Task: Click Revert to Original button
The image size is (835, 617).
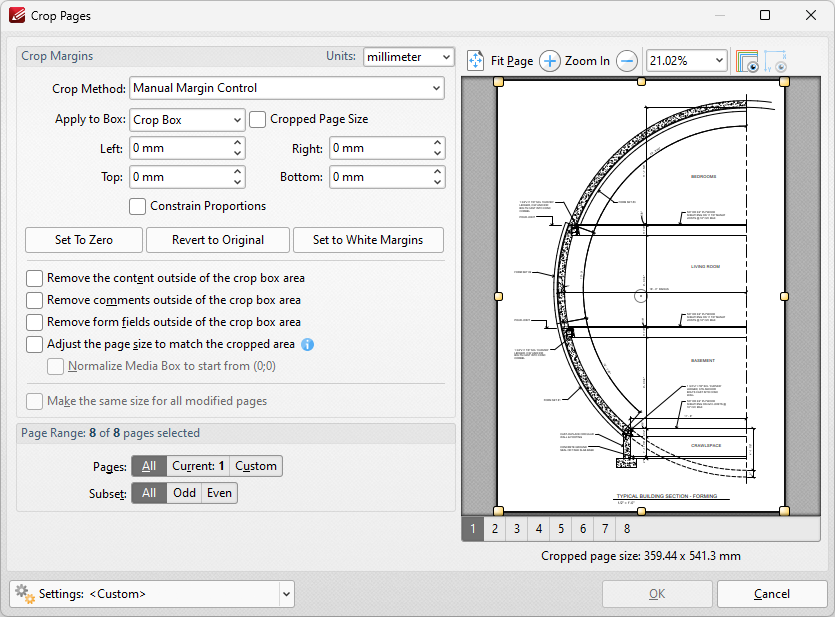Action: (218, 240)
